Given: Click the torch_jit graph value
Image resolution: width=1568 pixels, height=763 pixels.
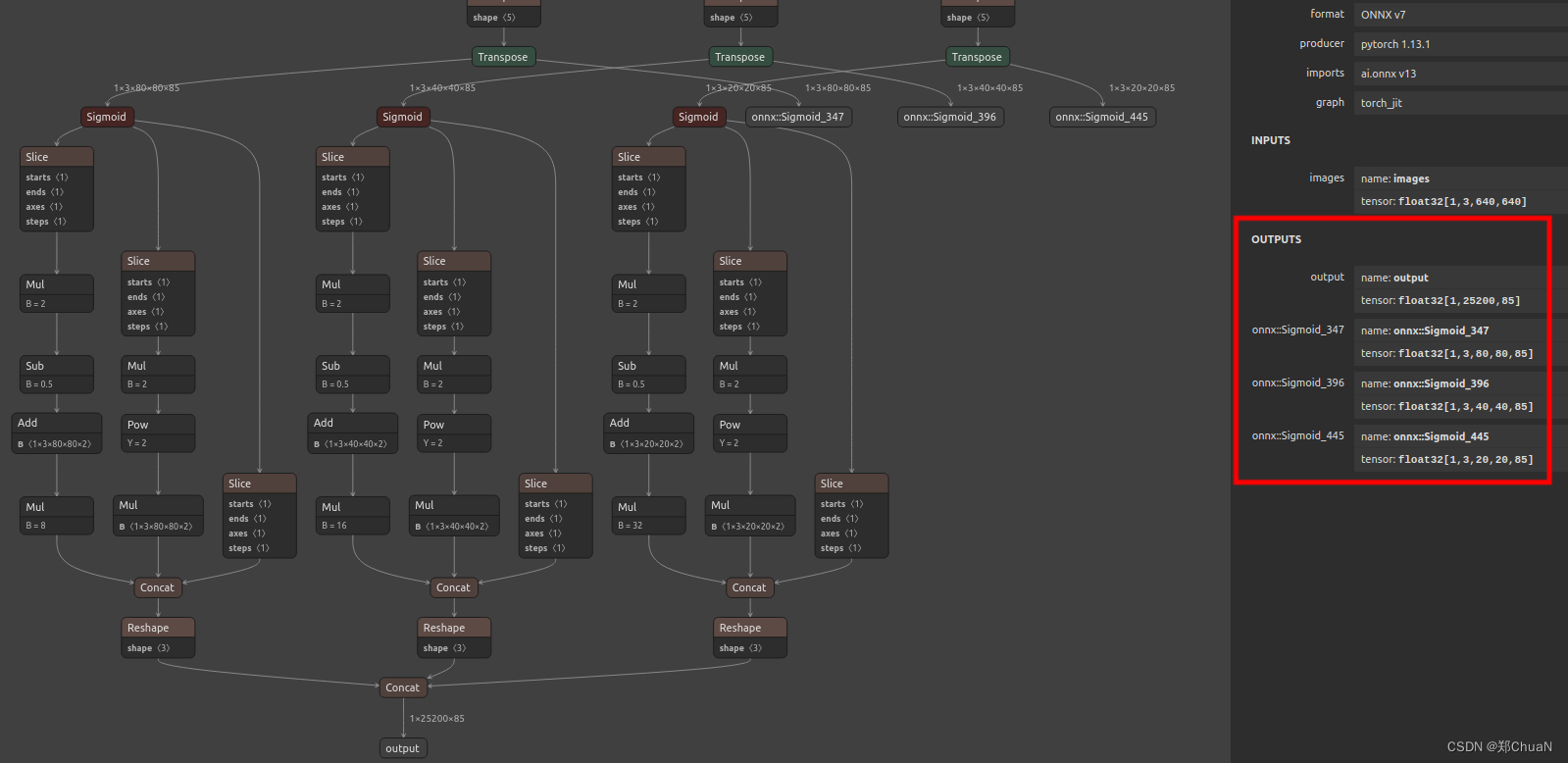Looking at the screenshot, I should 1459,103.
